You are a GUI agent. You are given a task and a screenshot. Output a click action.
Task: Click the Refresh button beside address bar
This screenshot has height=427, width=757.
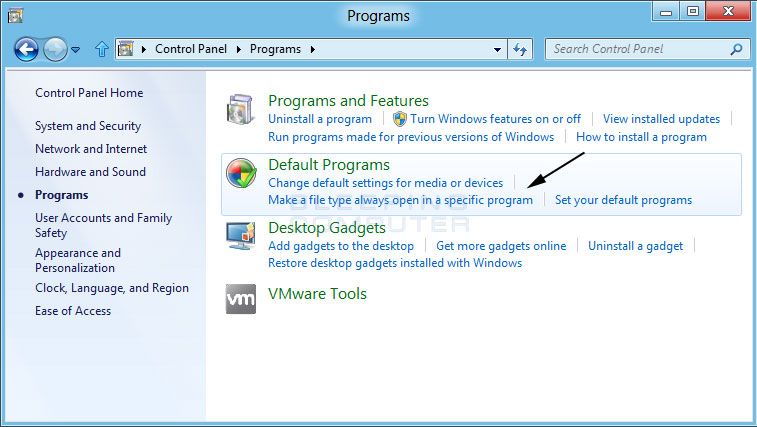(520, 49)
